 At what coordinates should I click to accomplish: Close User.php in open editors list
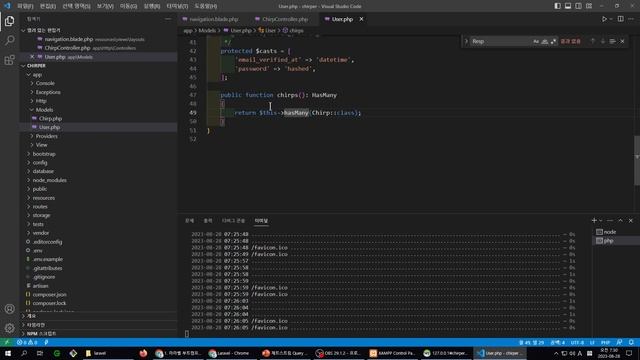coord(32,57)
